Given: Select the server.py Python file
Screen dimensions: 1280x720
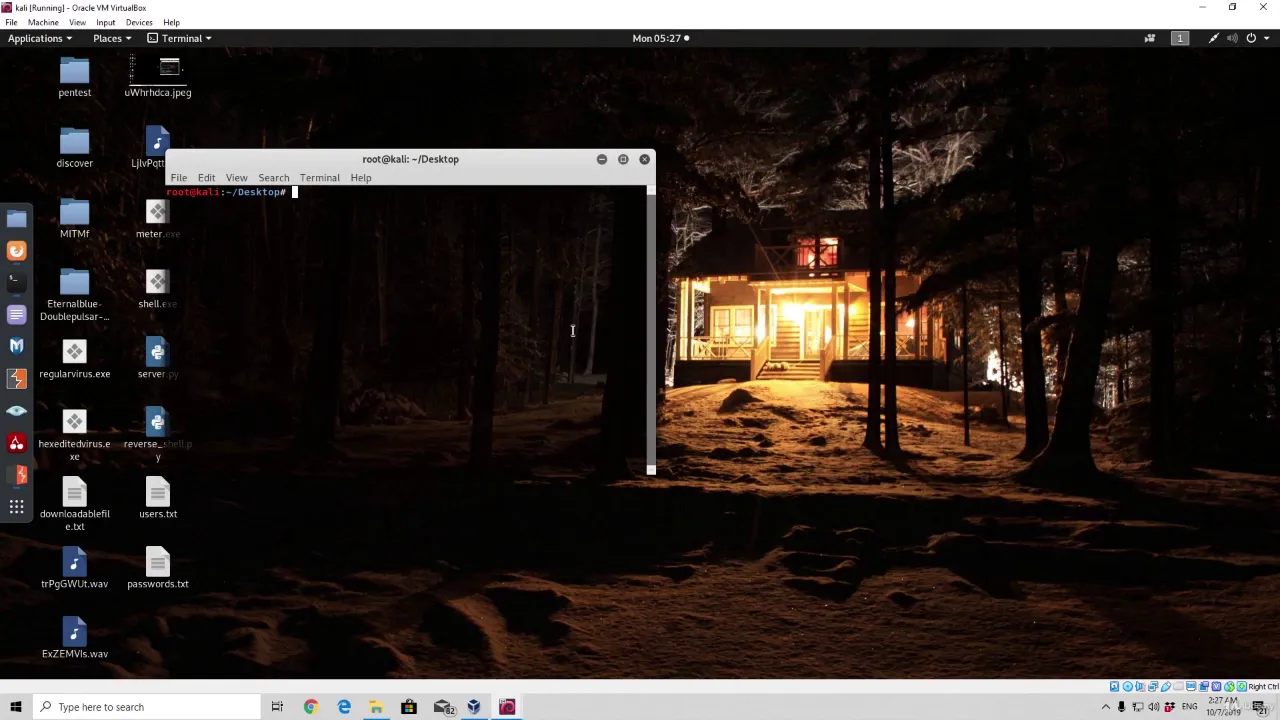Looking at the screenshot, I should pos(158,359).
